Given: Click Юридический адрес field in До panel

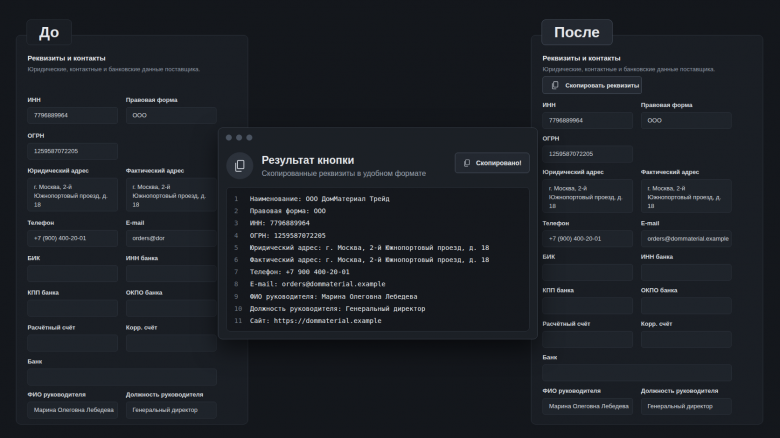Looking at the screenshot, I should coord(73,195).
